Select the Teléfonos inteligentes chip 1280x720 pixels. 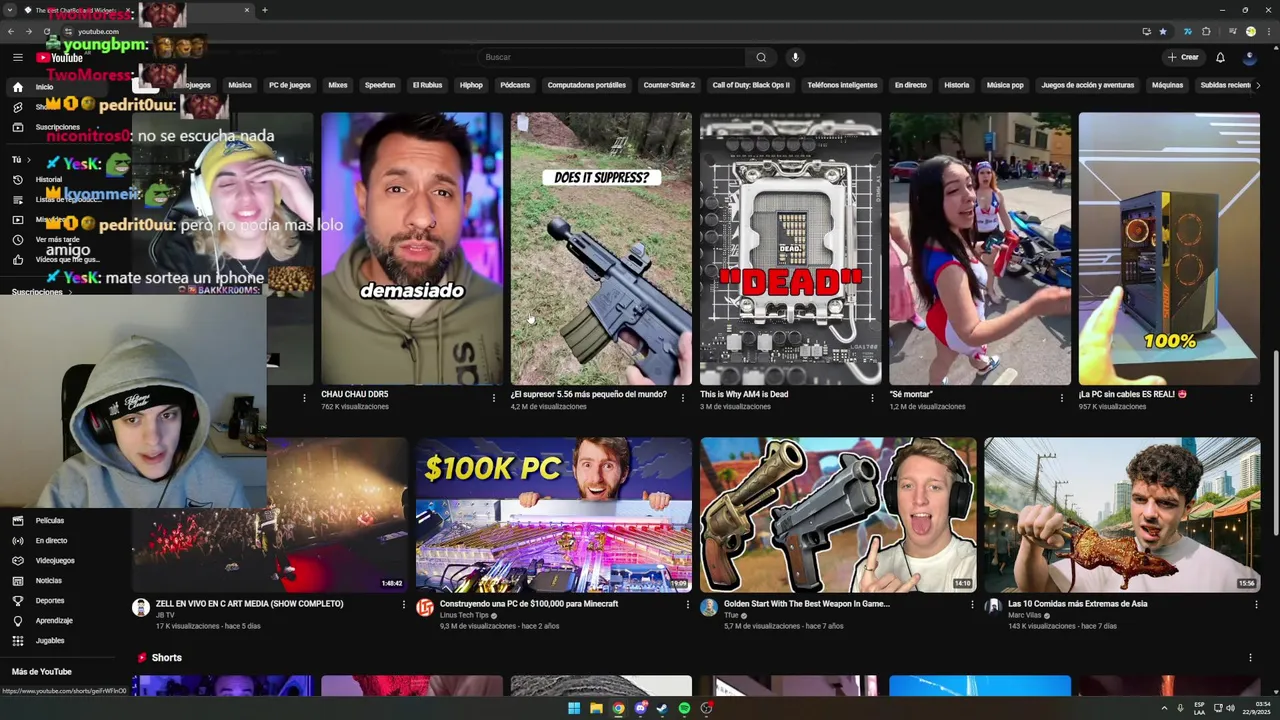[842, 85]
